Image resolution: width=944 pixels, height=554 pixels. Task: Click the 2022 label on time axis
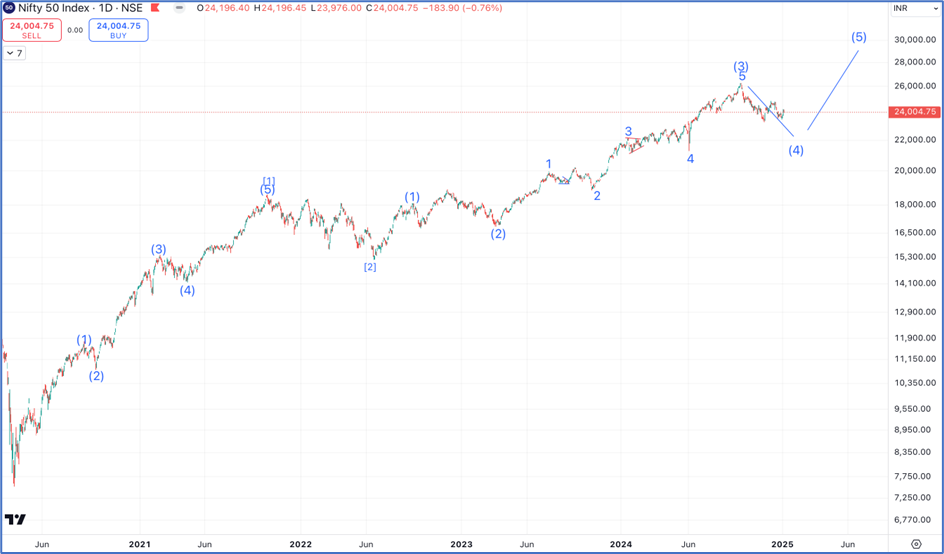click(300, 544)
